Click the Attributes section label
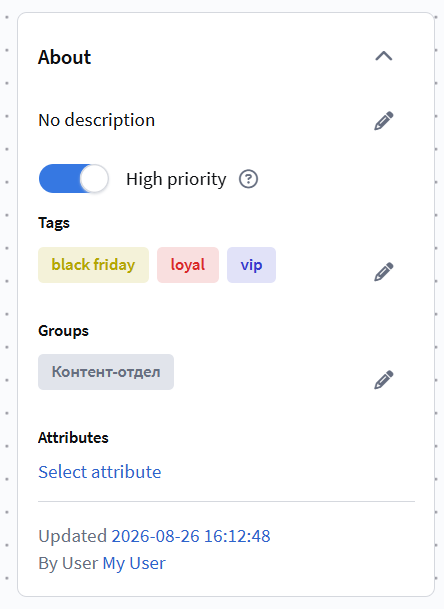This screenshot has height=609, width=444. tap(73, 438)
